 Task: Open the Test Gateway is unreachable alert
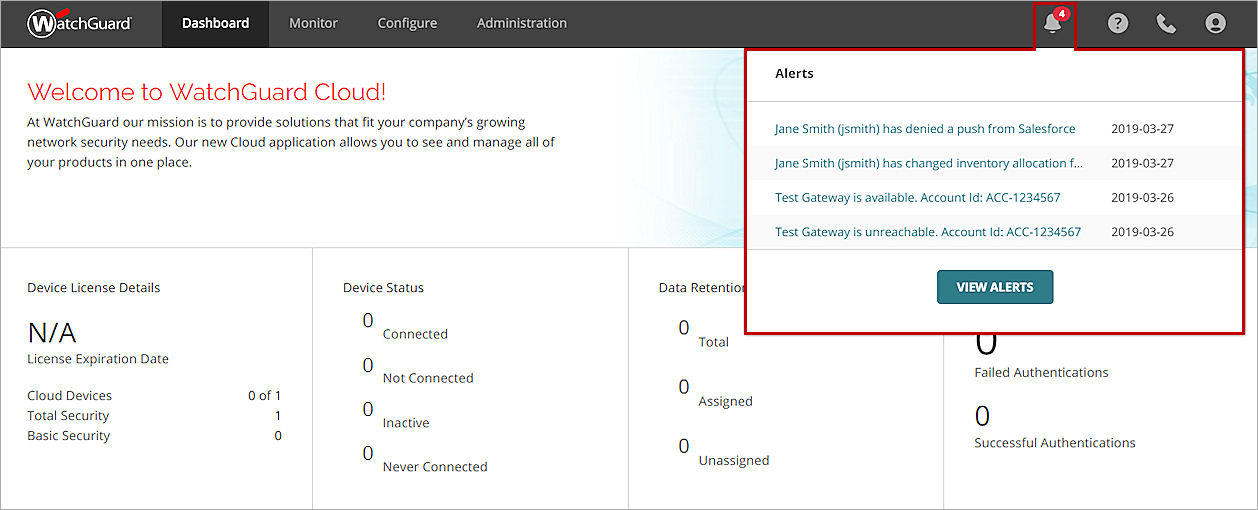927,232
